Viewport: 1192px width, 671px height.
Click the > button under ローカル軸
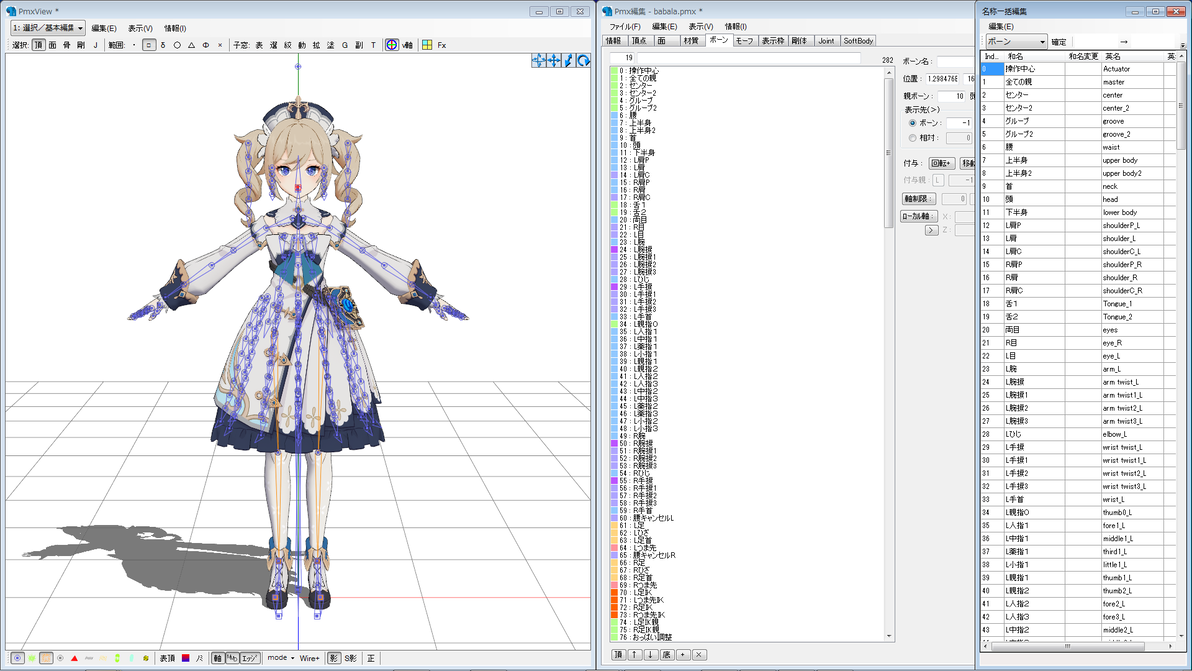pos(931,230)
